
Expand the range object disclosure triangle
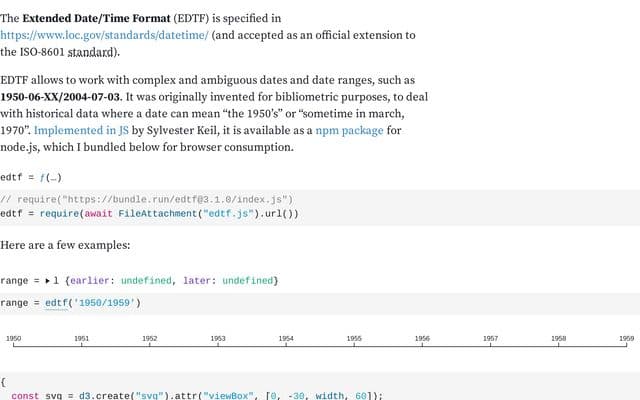(48, 281)
